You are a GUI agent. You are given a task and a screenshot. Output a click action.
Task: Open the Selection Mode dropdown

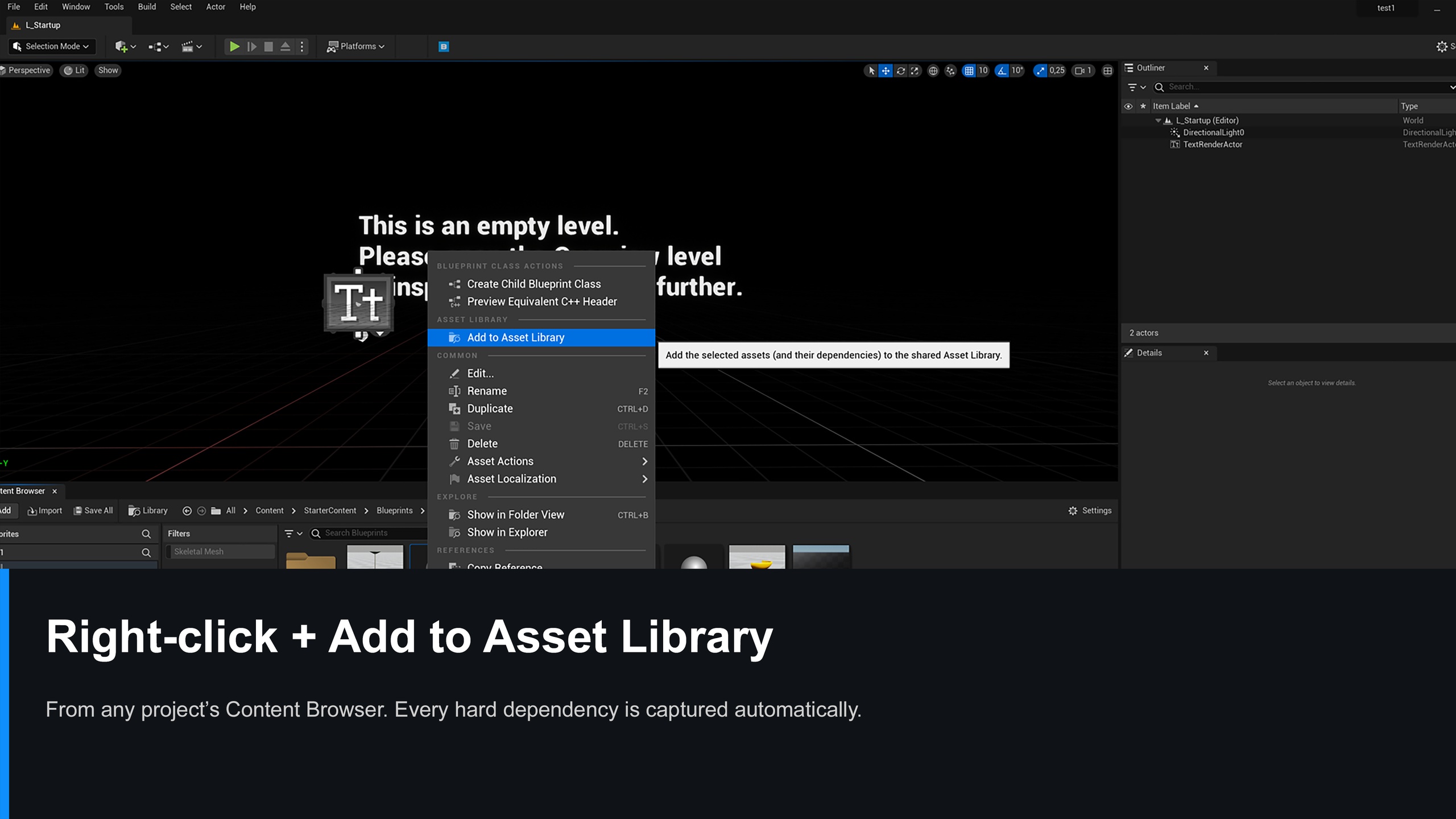tap(51, 47)
